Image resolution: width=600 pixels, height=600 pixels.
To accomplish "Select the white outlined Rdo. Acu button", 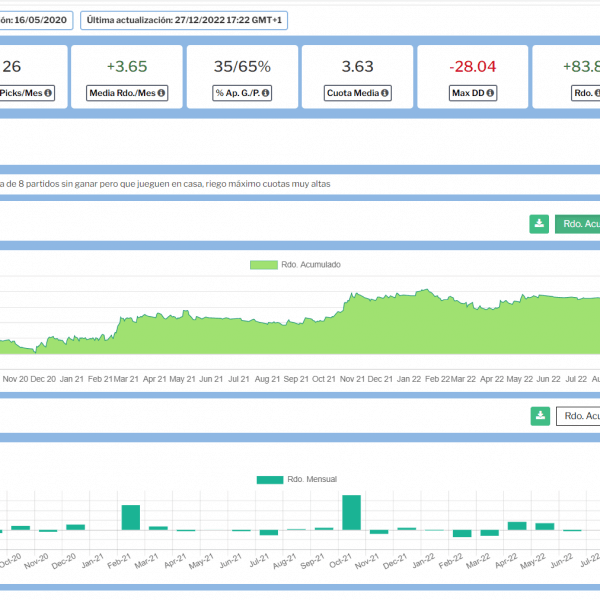I will pos(578,416).
